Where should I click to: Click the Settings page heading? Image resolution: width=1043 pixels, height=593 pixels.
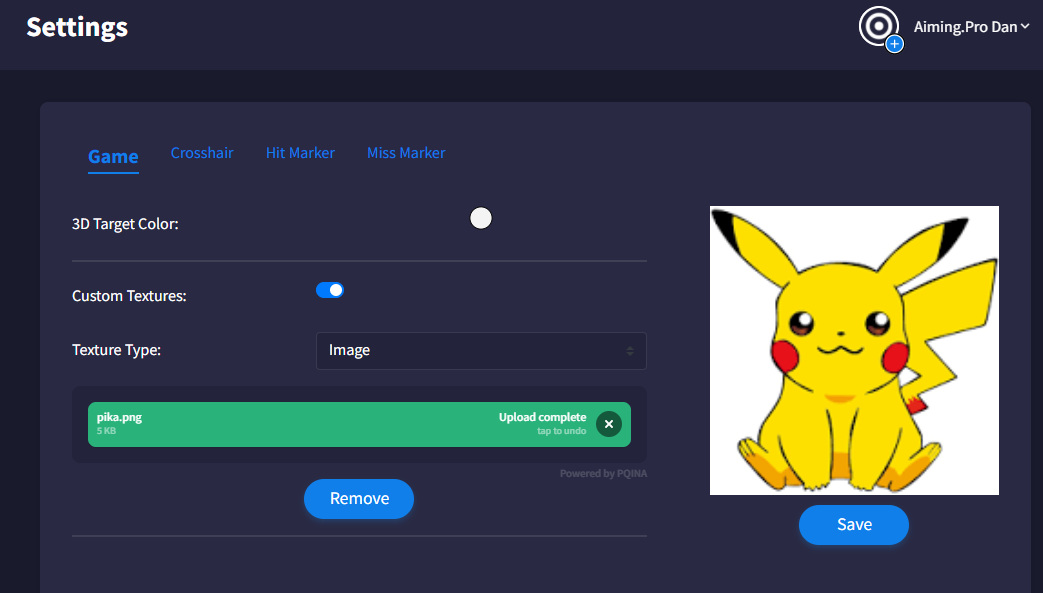point(77,27)
